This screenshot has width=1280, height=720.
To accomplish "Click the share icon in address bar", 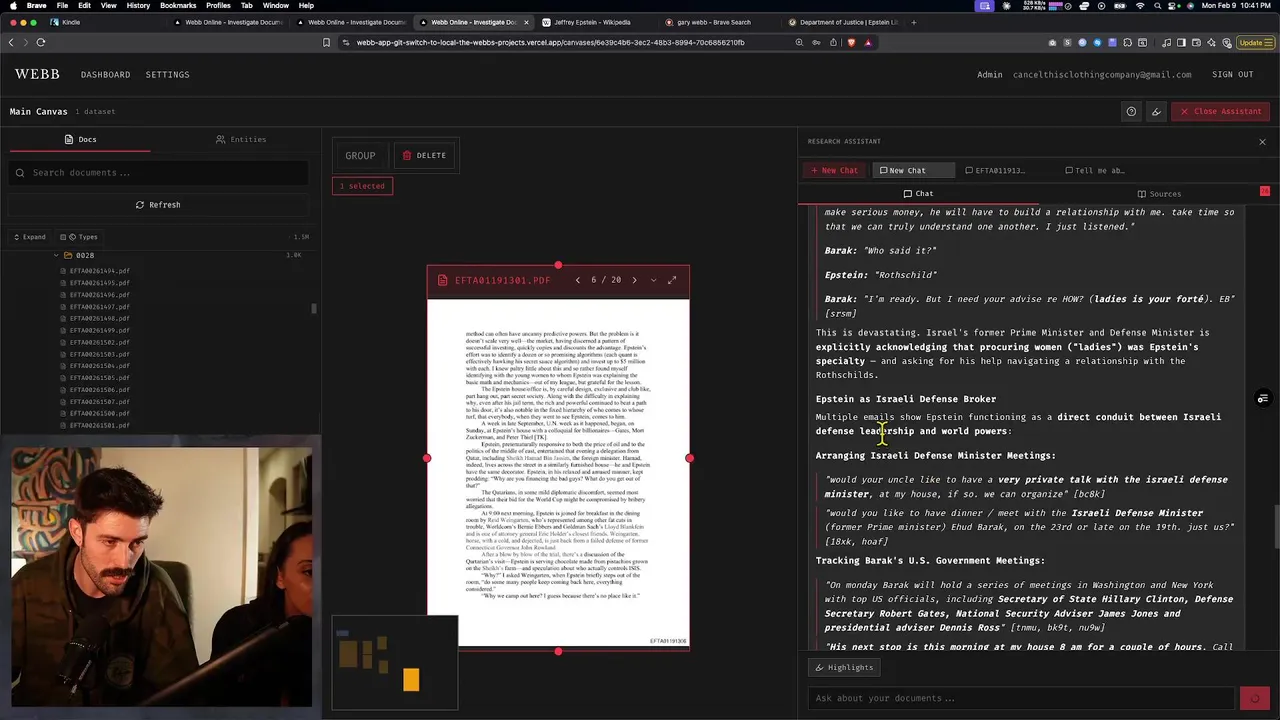I will pyautogui.click(x=833, y=42).
